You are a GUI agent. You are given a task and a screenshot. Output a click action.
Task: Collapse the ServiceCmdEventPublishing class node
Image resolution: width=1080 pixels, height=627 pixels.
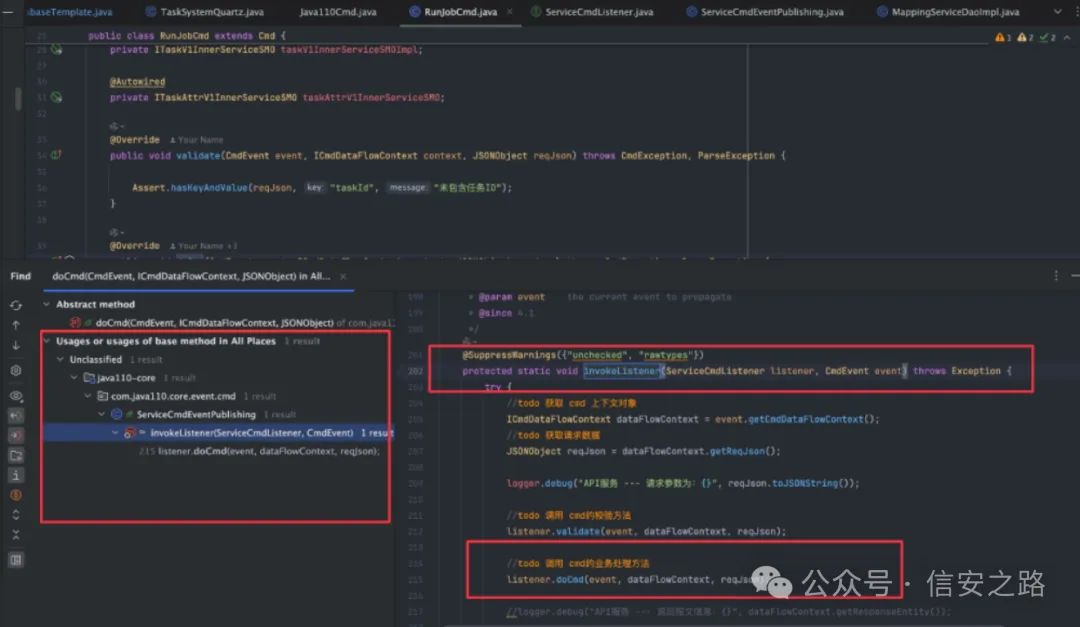click(101, 414)
